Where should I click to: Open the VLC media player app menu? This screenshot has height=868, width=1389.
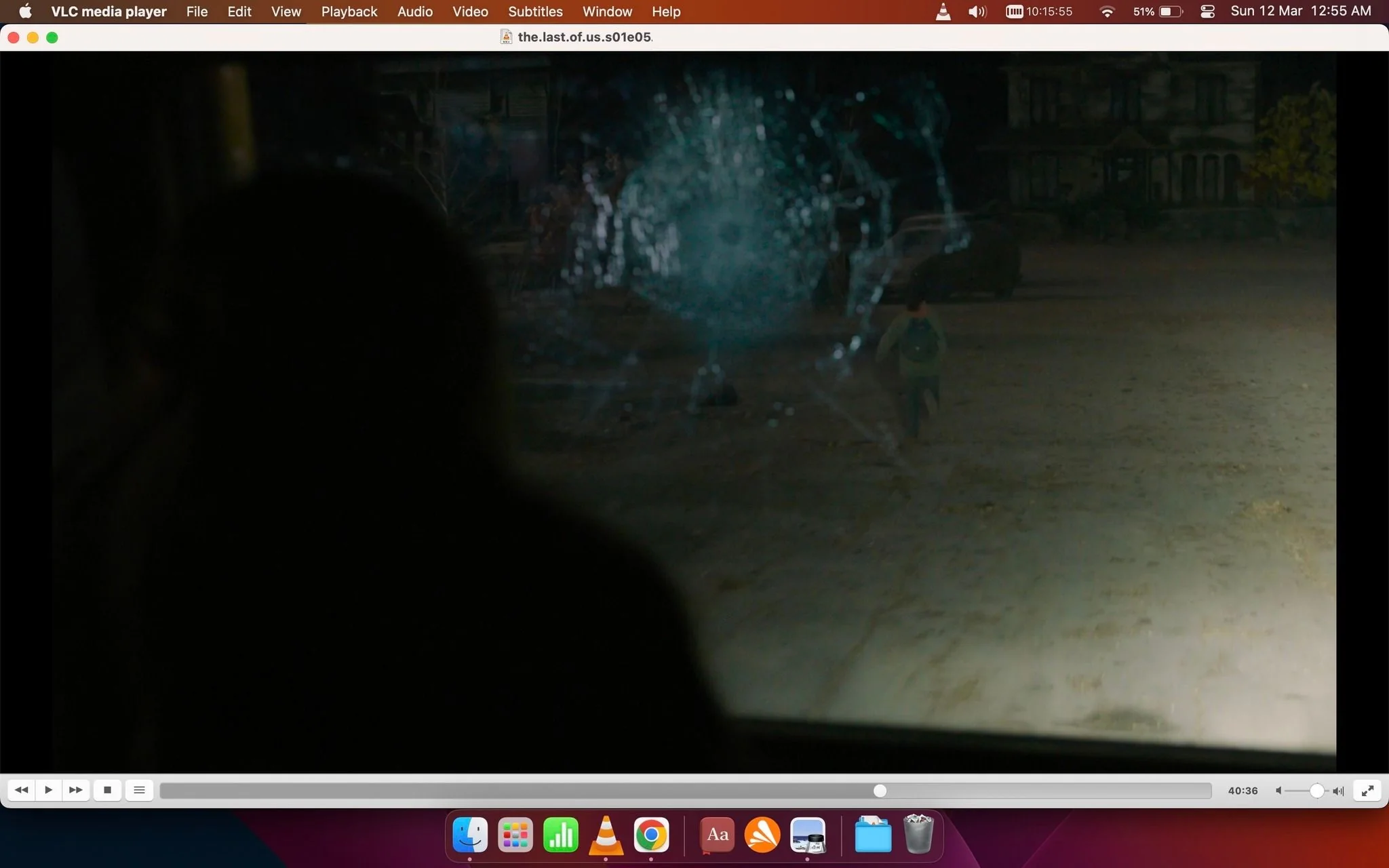[x=109, y=12]
